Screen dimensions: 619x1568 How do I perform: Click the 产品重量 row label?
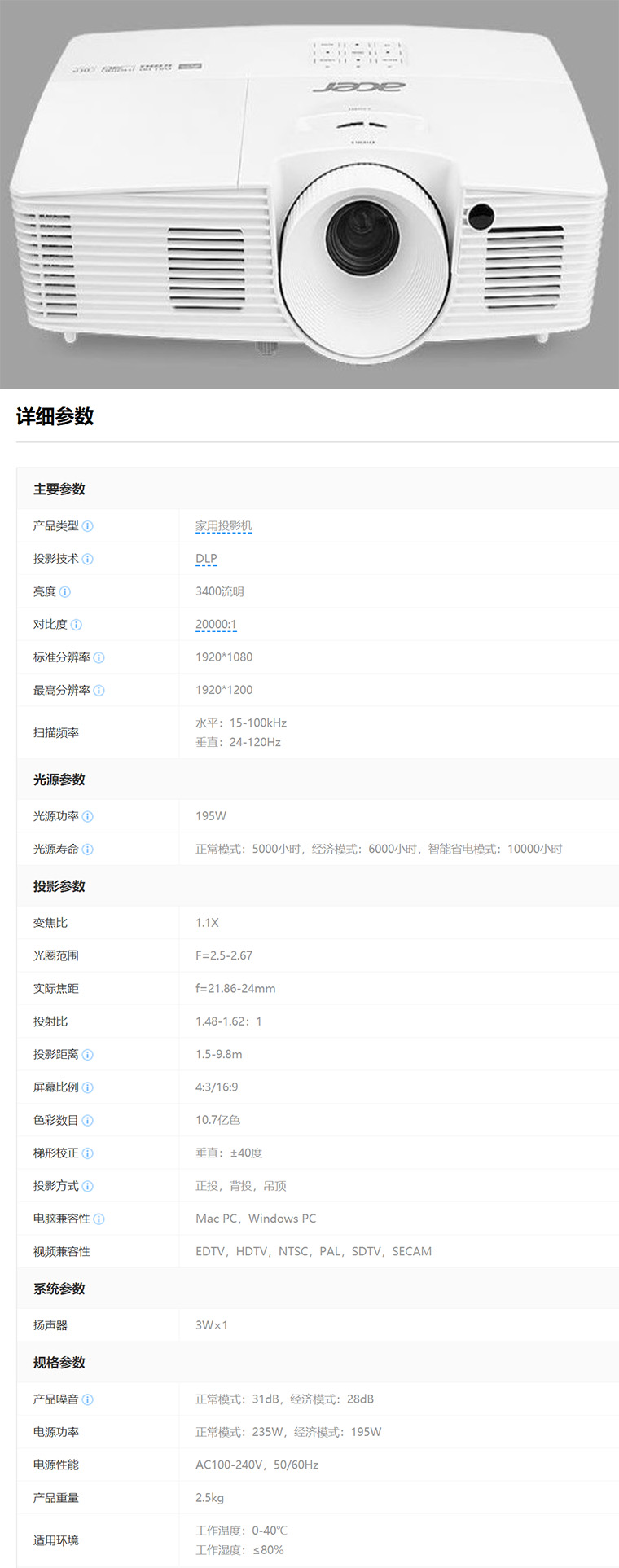56,1498
